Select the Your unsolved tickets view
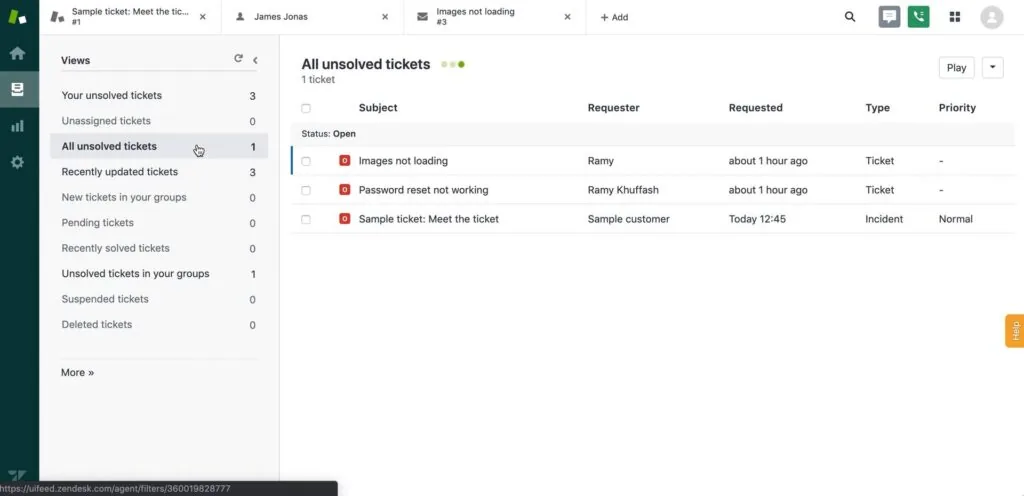Screen dimensions: 1024x496 pyautogui.click(x=112, y=96)
